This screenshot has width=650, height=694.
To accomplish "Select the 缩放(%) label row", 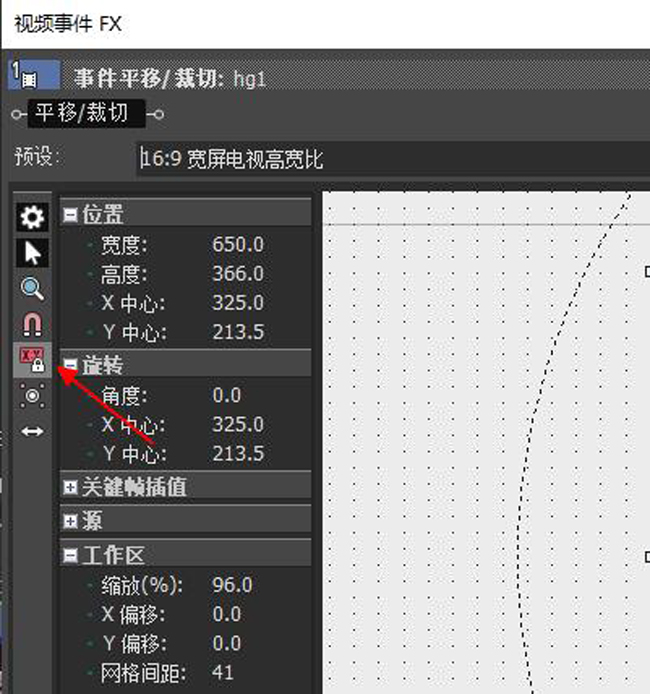I will pos(142,585).
